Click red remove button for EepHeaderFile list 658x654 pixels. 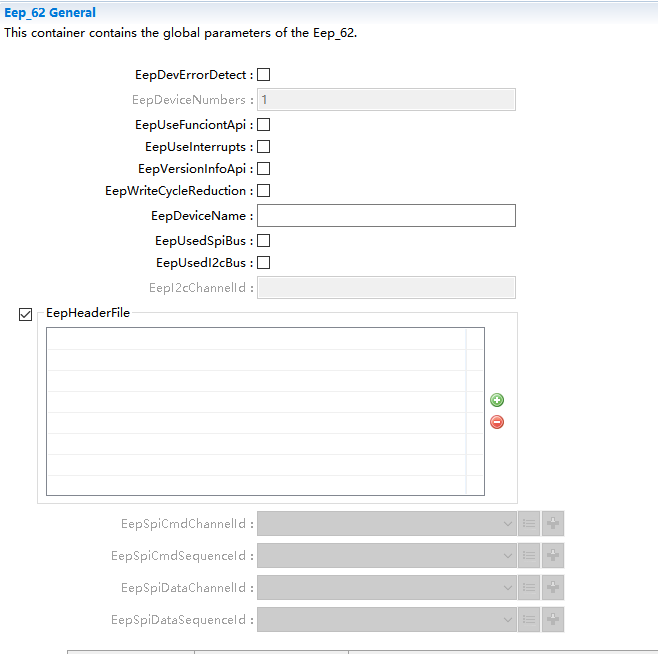tap(497, 422)
